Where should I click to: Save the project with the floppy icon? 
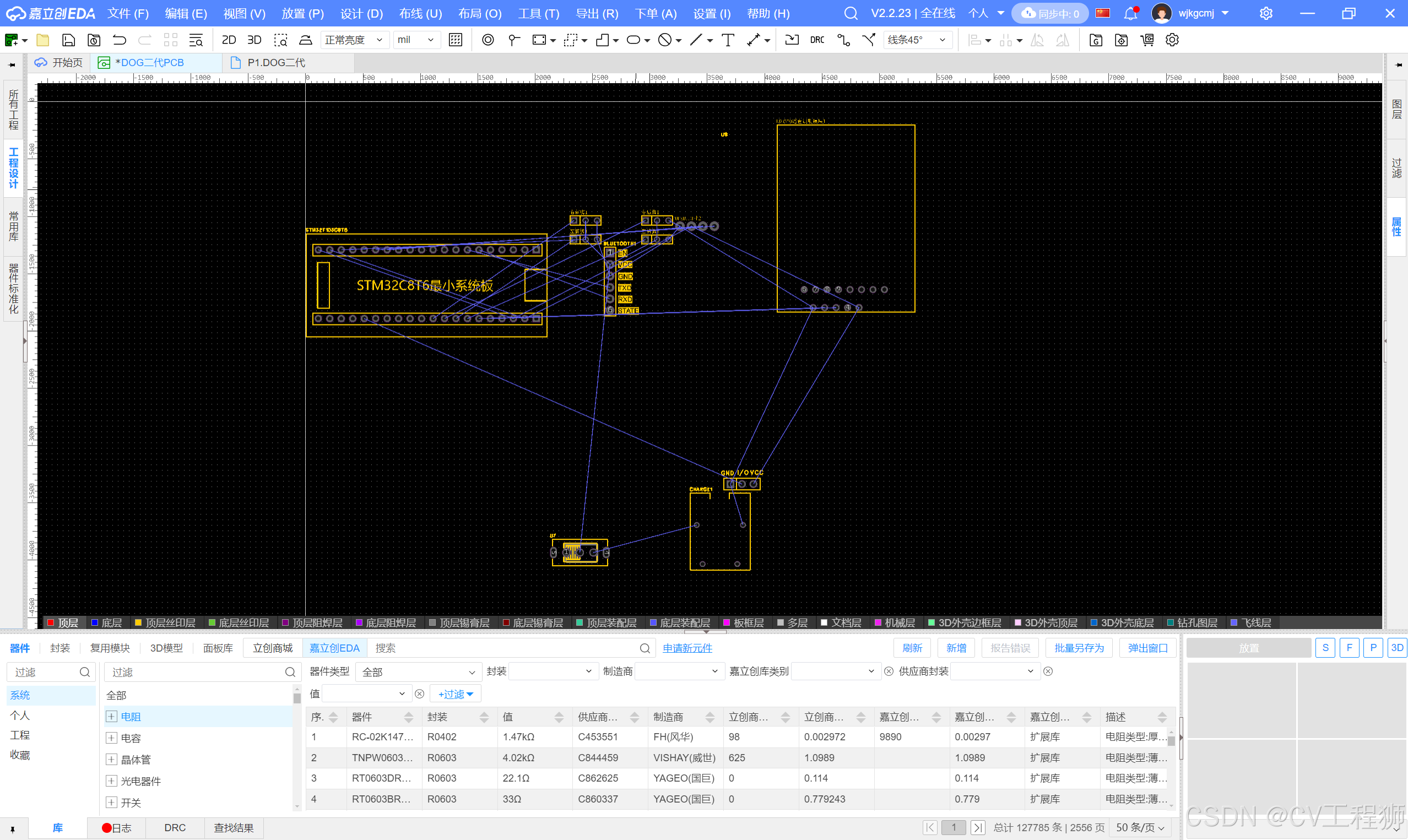[x=68, y=40]
